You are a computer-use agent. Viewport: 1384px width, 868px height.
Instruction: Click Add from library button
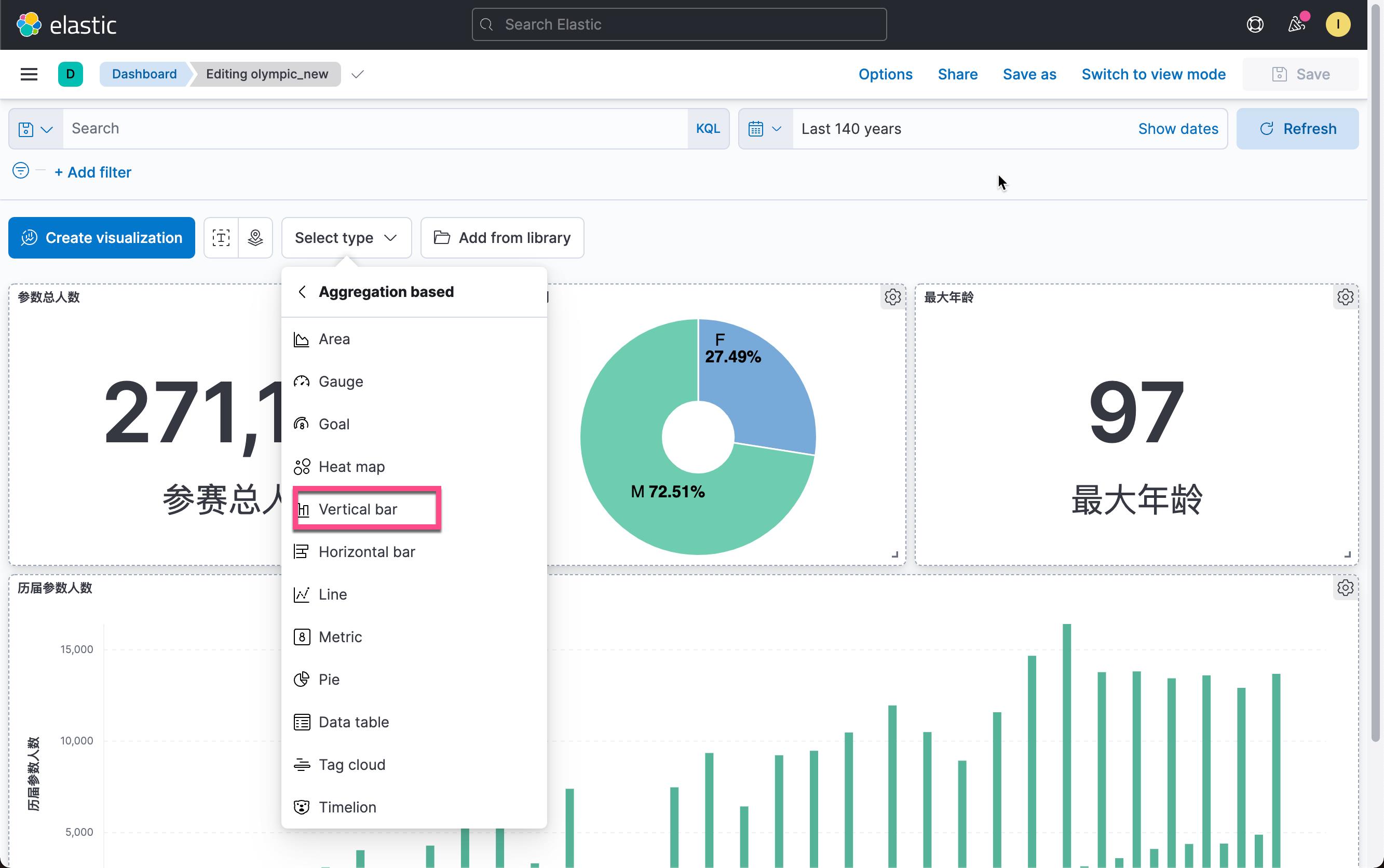click(503, 238)
